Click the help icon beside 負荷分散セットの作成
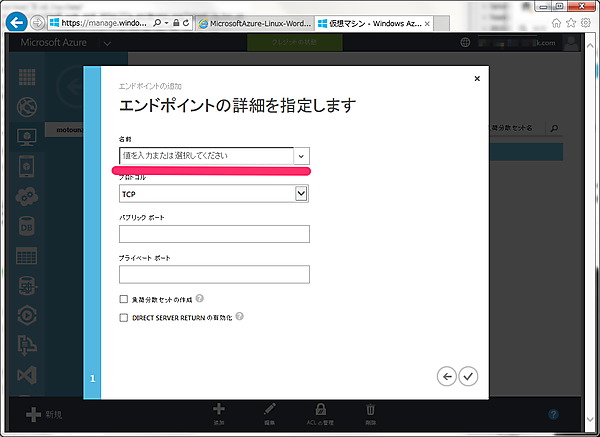 click(200, 298)
